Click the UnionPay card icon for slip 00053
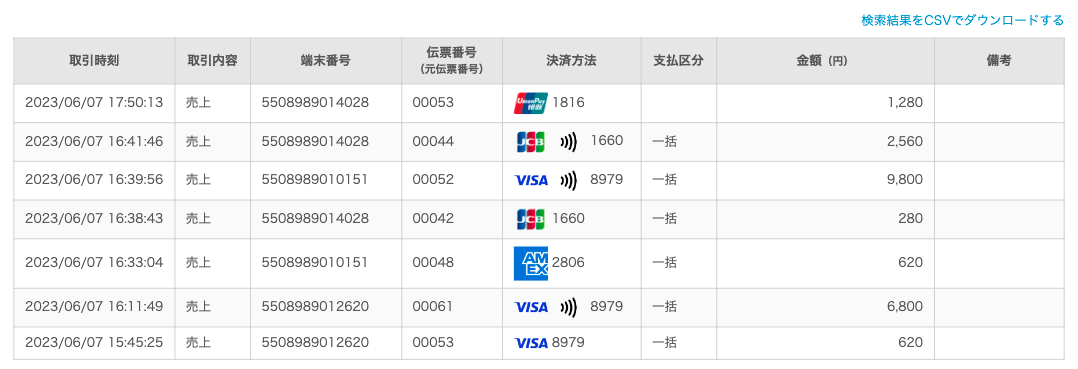Viewport: 1078px width, 369px height. (531, 103)
